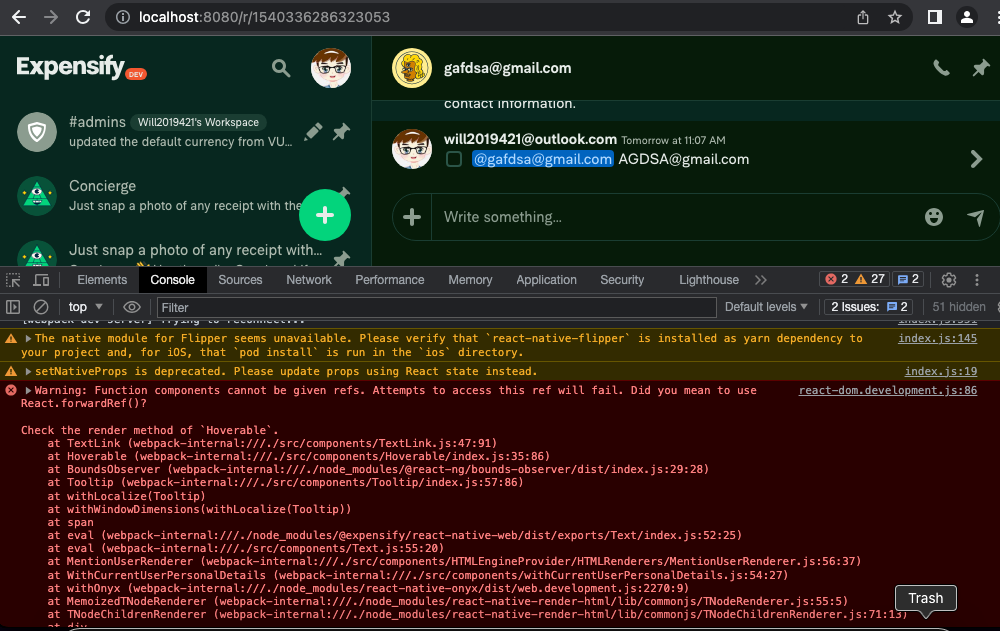Edit the #admins room via pencil icon
The height and width of the screenshot is (631, 1000).
pyautogui.click(x=313, y=131)
